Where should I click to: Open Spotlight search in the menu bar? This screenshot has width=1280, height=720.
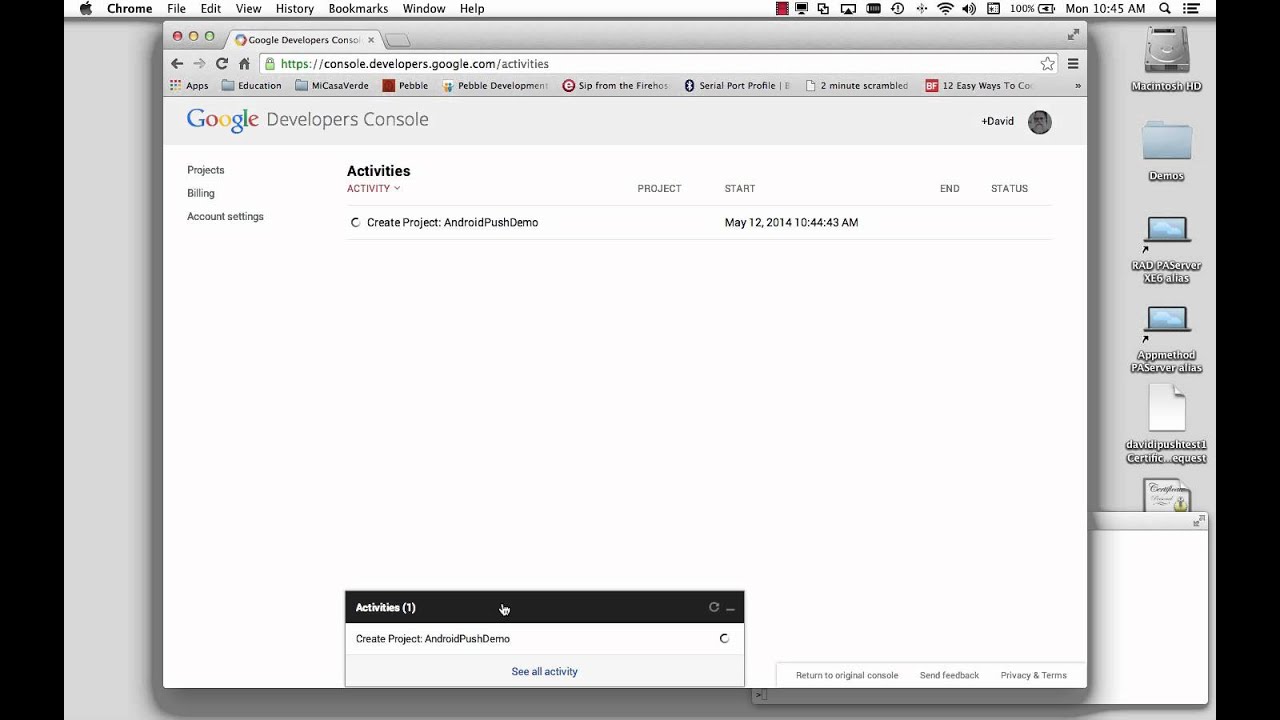(x=1164, y=8)
